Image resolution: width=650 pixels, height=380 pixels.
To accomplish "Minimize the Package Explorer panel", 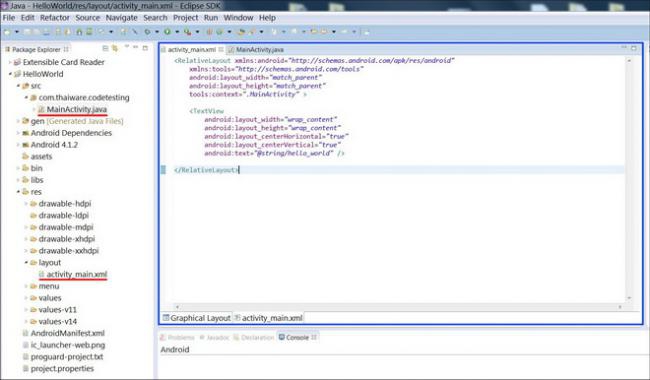I will click(136, 48).
